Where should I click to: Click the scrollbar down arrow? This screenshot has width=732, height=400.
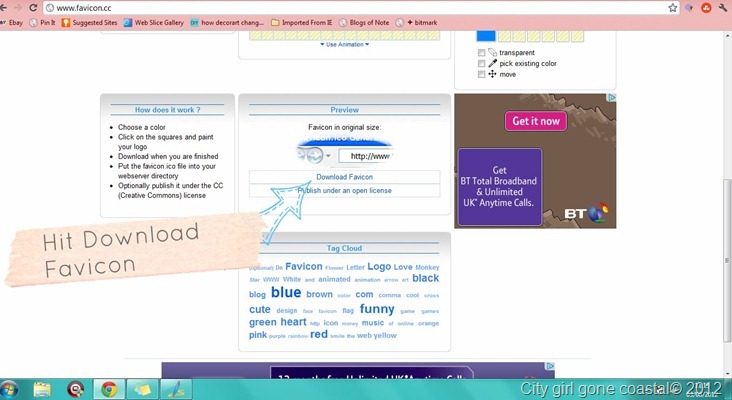tap(727, 373)
